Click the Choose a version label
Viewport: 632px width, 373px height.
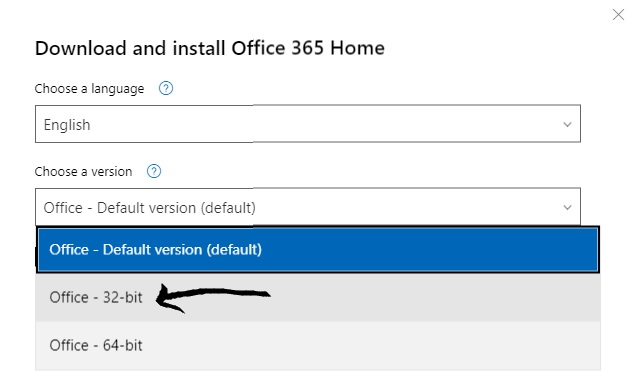tap(83, 172)
